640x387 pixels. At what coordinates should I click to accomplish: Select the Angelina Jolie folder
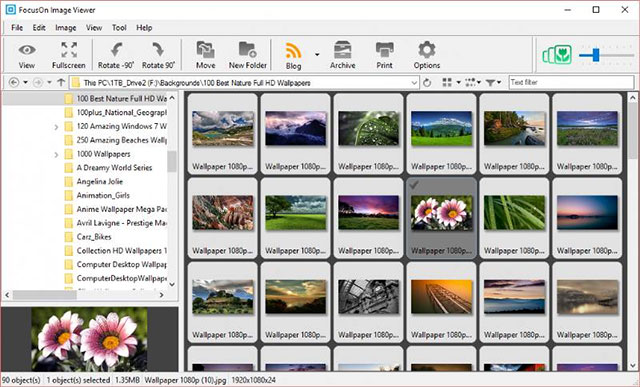(94, 182)
